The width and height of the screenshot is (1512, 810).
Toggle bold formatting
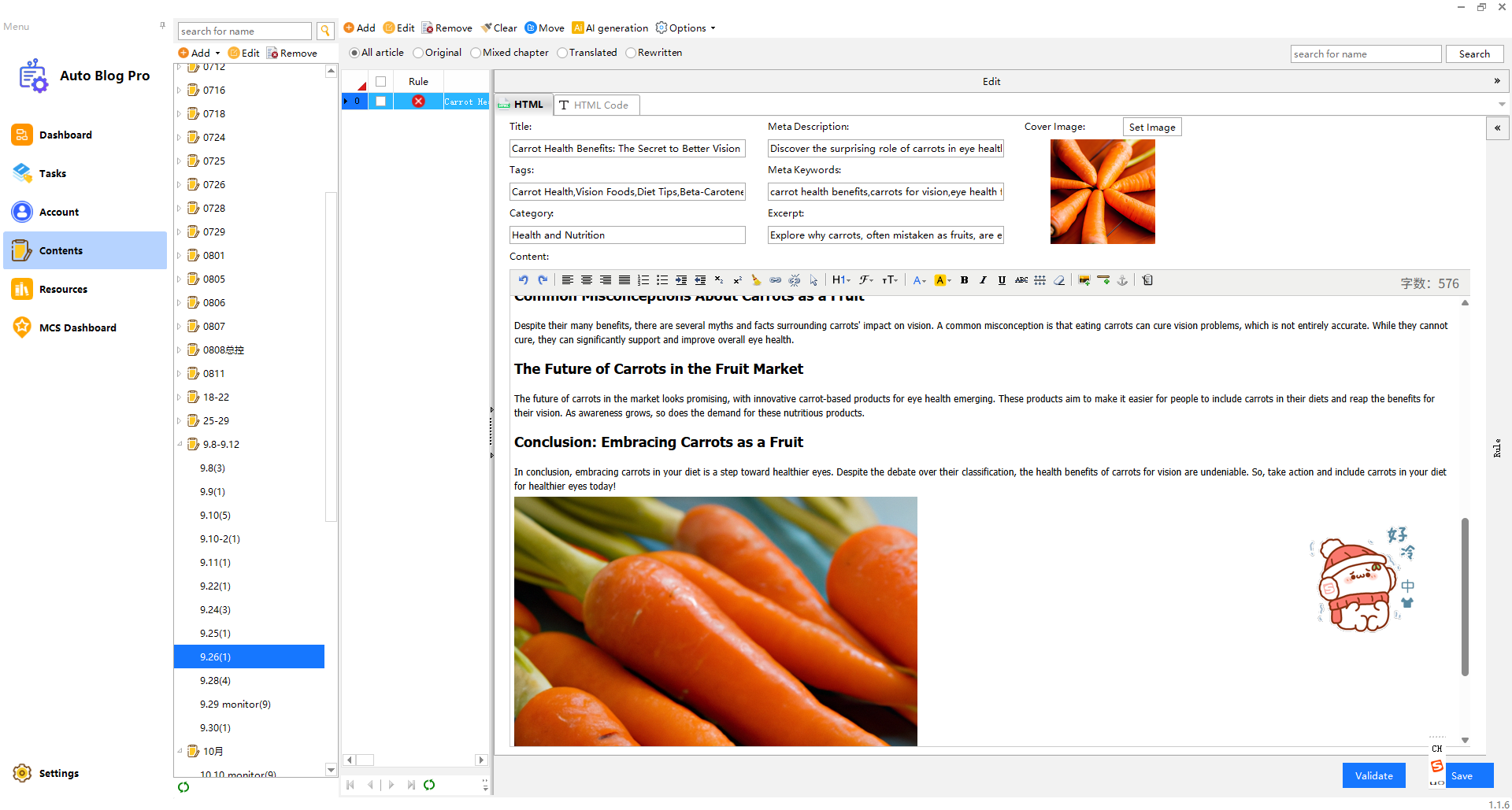[x=964, y=280]
